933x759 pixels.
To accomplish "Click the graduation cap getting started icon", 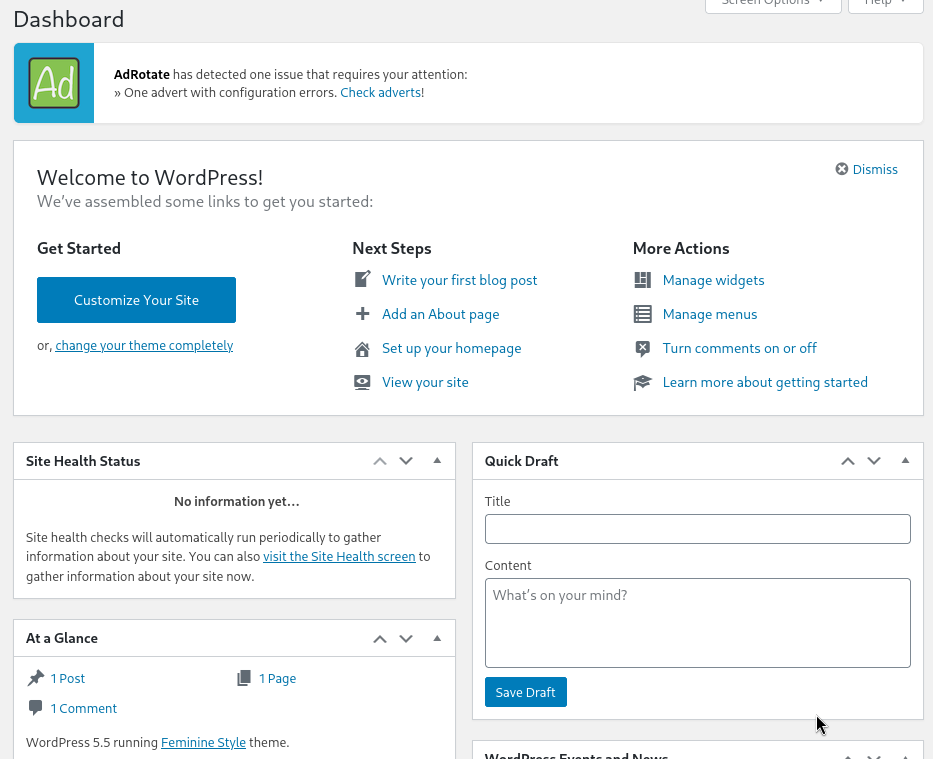I will tap(643, 382).
